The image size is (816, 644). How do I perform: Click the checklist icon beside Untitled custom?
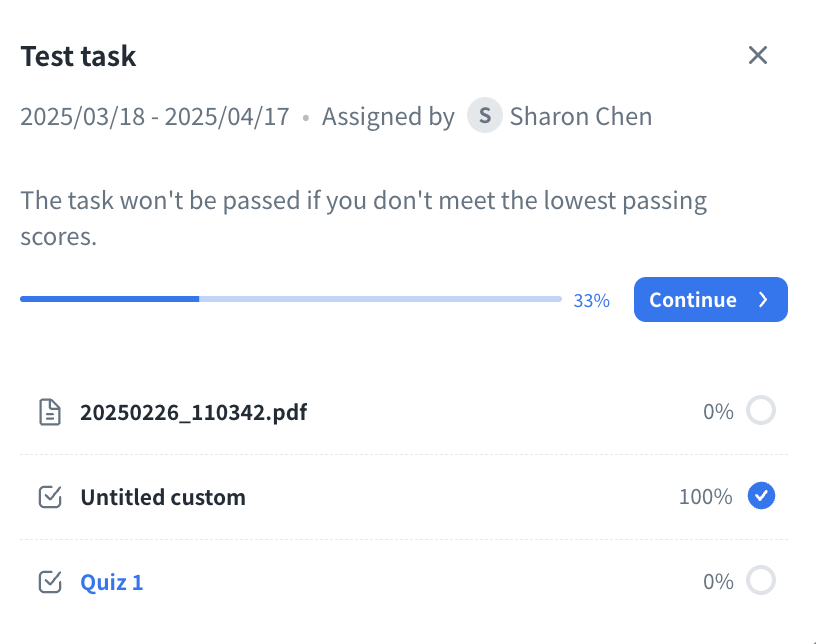pos(49,497)
